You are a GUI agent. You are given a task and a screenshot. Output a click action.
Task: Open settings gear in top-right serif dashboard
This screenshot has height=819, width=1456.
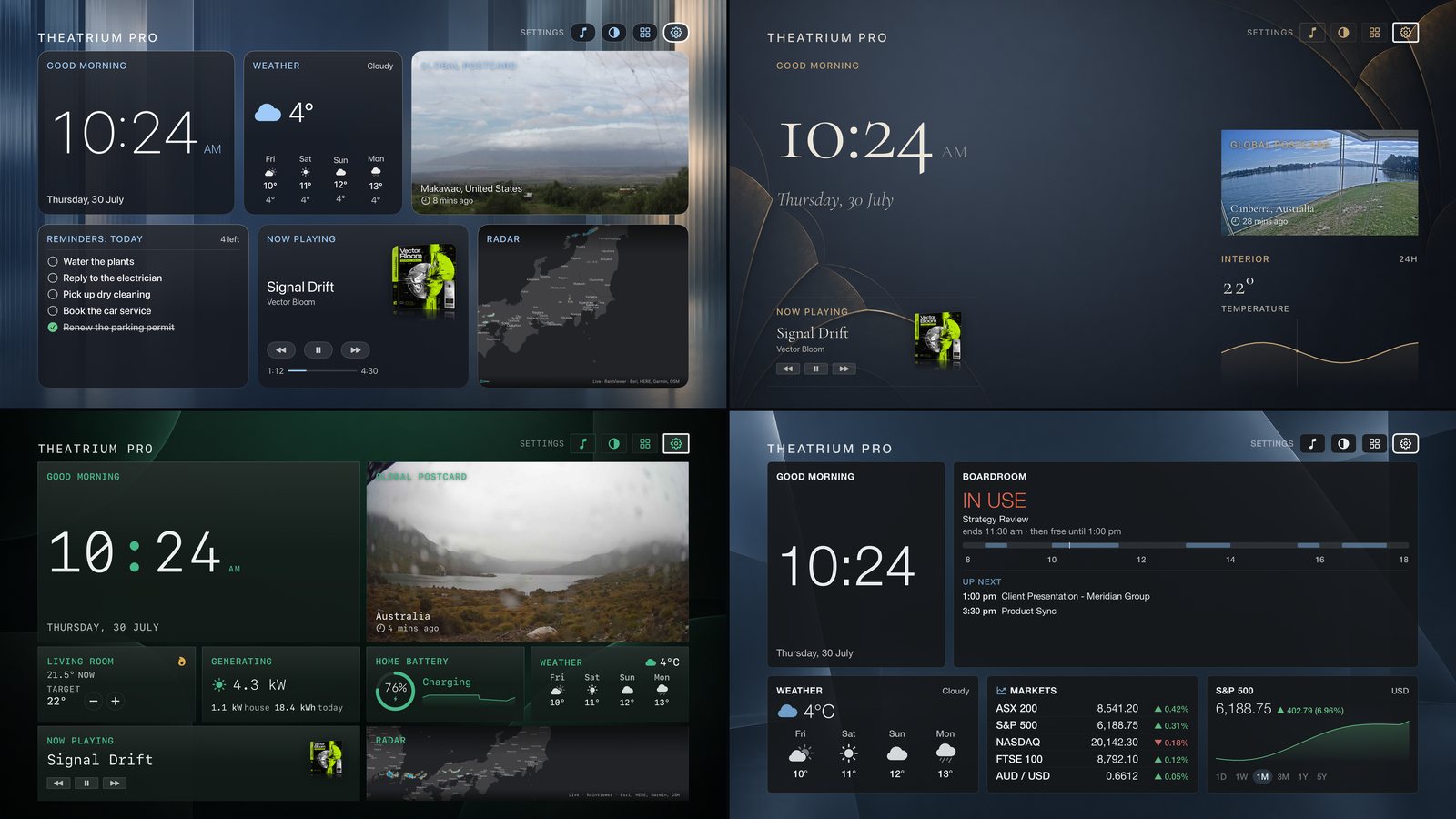pos(1406,33)
